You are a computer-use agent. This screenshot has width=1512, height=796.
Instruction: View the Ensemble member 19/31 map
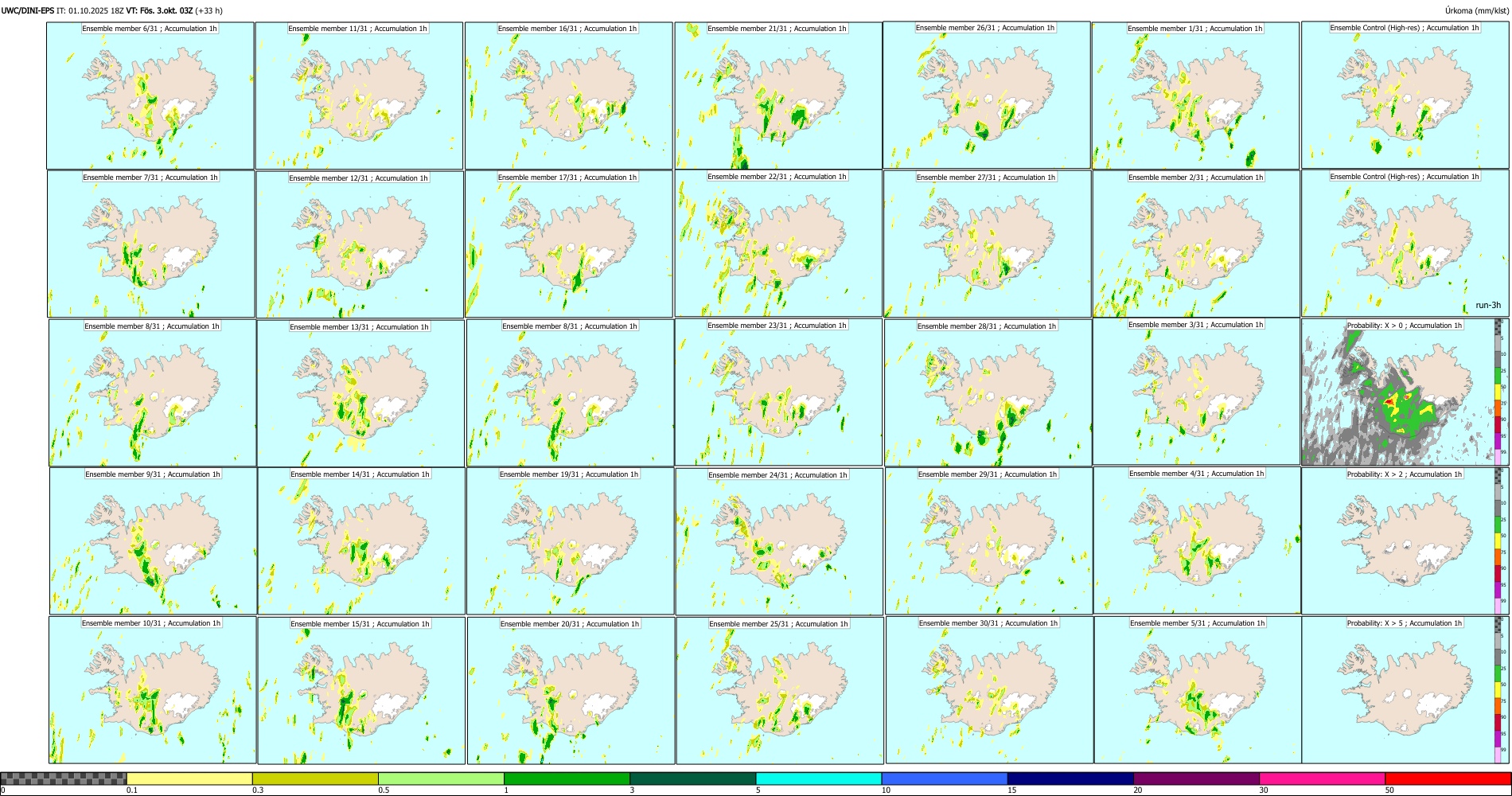[570, 540]
